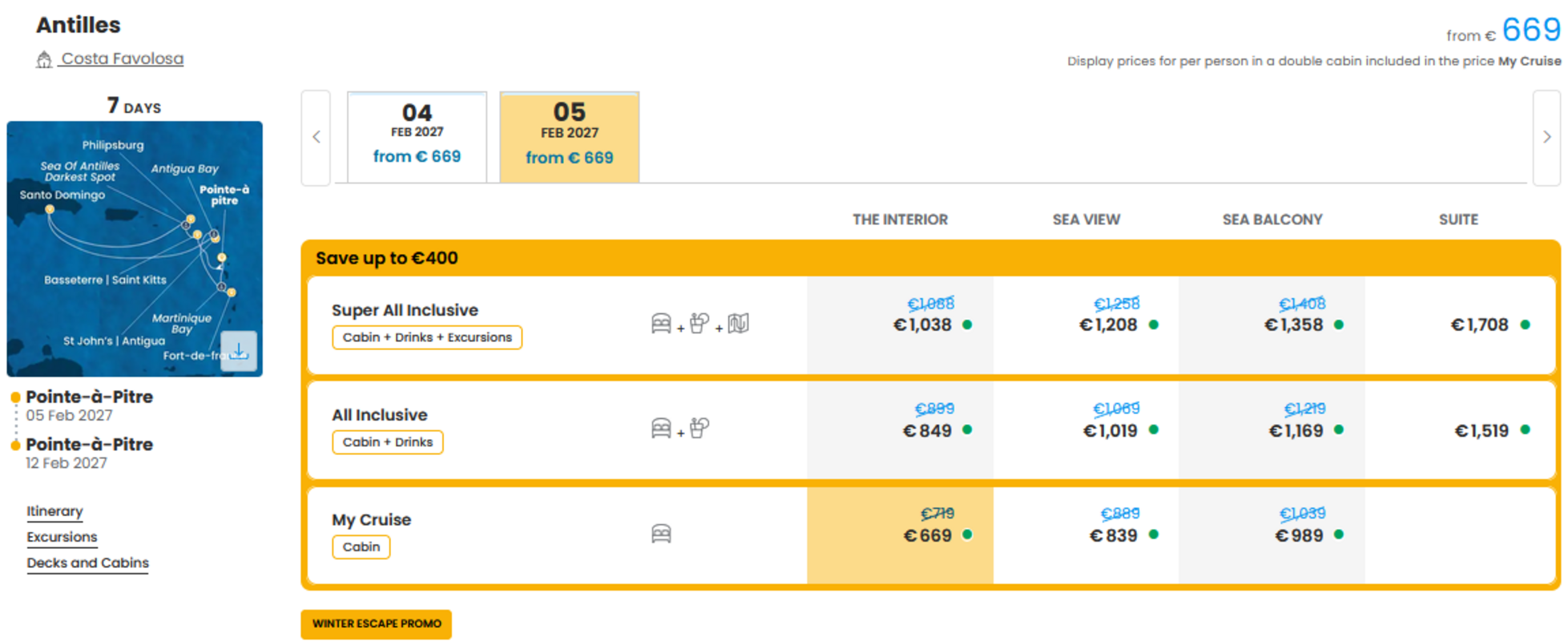Click the map download icon

(x=239, y=351)
